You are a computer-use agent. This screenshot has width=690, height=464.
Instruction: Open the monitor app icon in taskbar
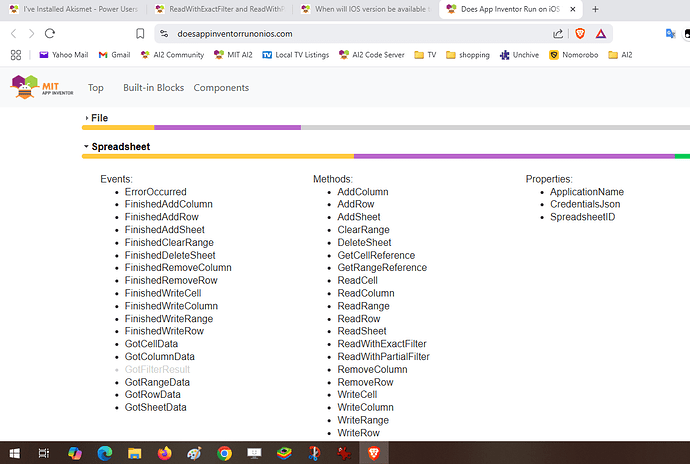point(254,453)
